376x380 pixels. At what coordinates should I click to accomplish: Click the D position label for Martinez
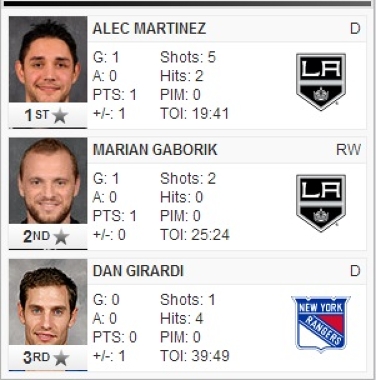355,29
